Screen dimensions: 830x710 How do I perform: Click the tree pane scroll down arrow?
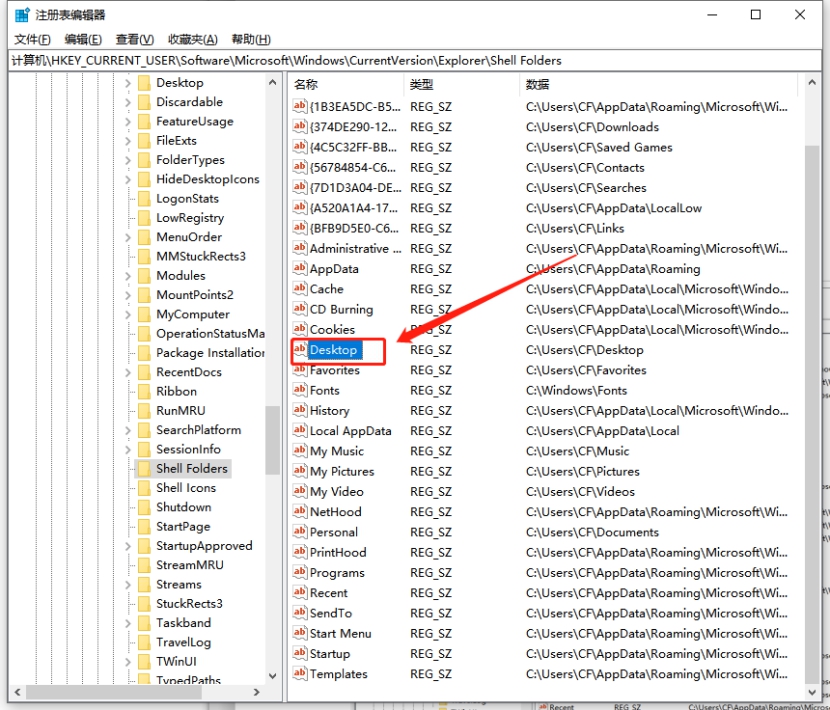273,676
